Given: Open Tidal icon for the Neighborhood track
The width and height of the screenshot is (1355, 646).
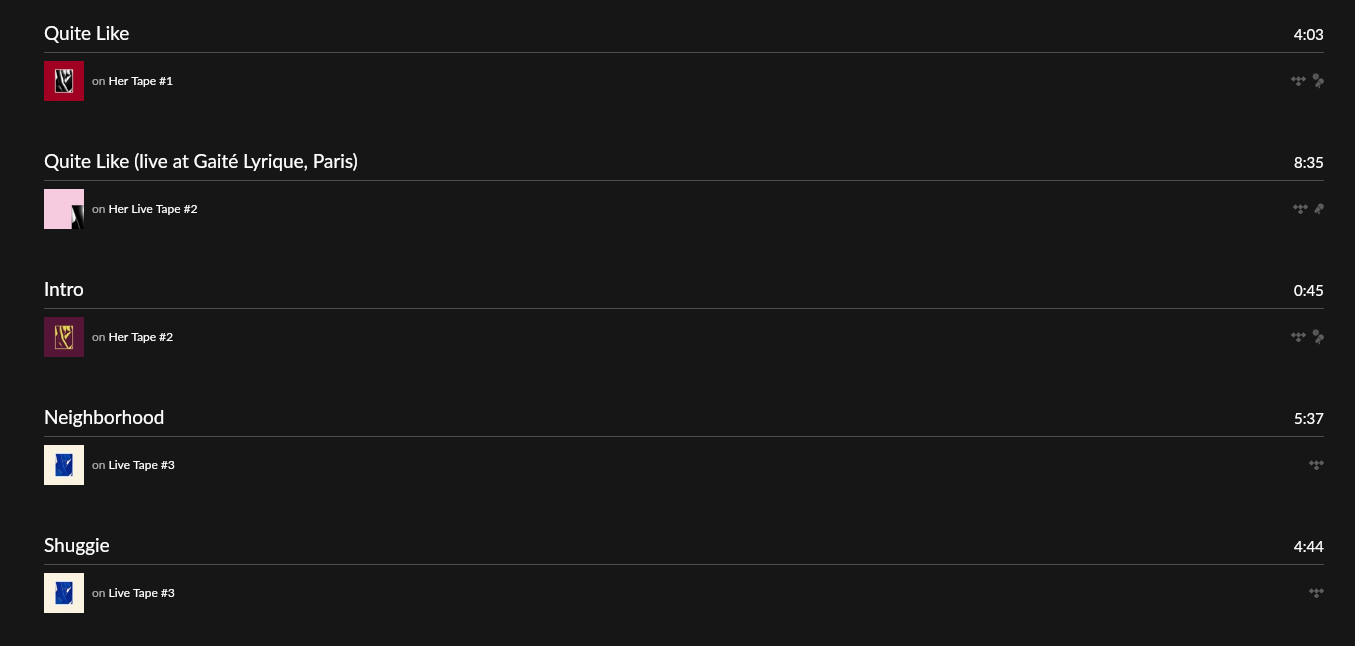Looking at the screenshot, I should (x=1316, y=465).
